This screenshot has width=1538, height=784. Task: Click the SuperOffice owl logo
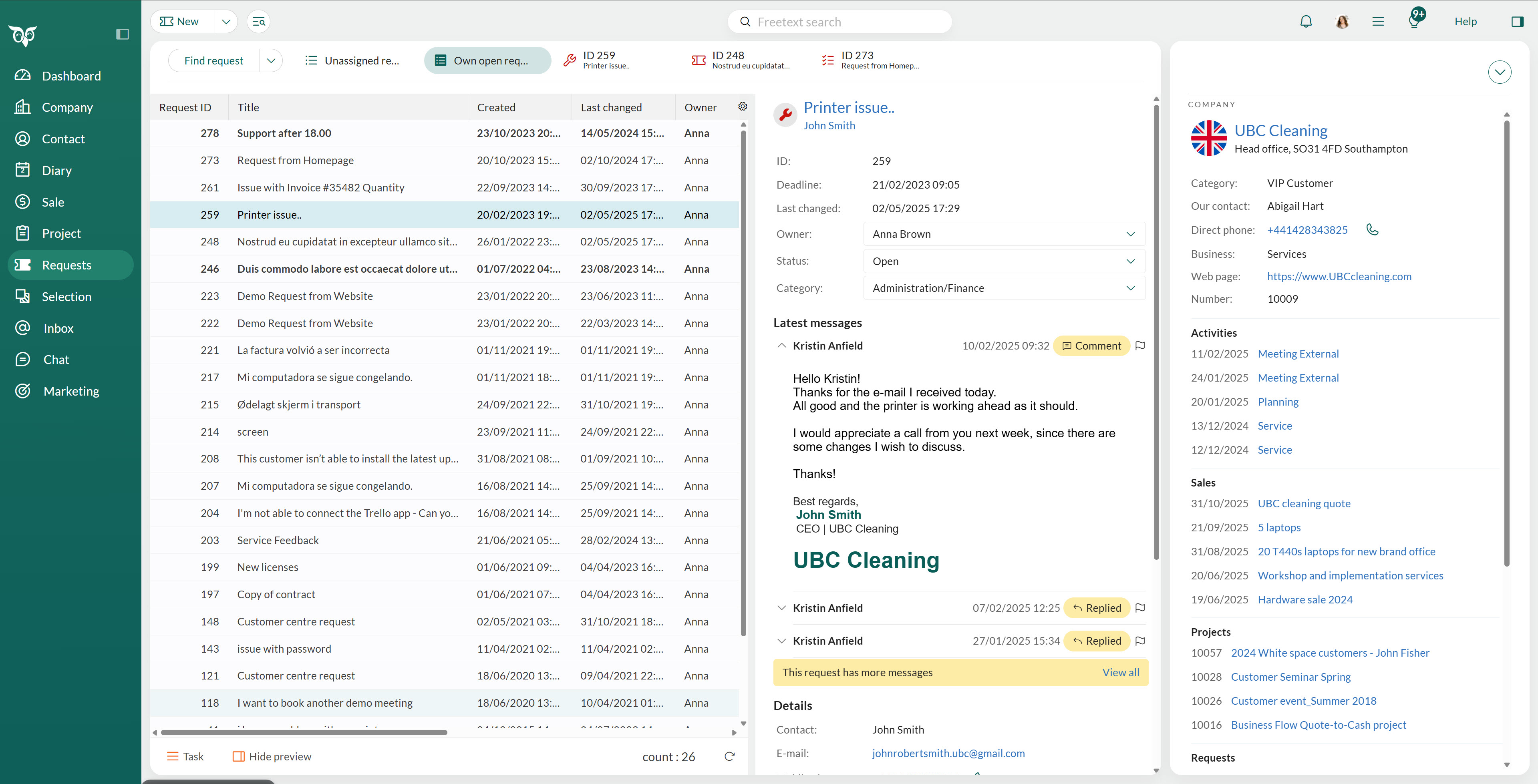coord(23,36)
